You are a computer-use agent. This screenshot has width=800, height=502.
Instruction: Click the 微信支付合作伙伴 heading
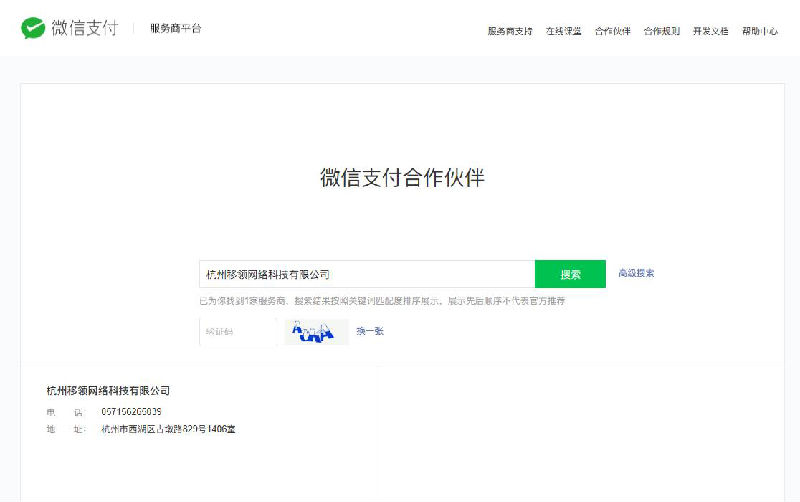402,178
